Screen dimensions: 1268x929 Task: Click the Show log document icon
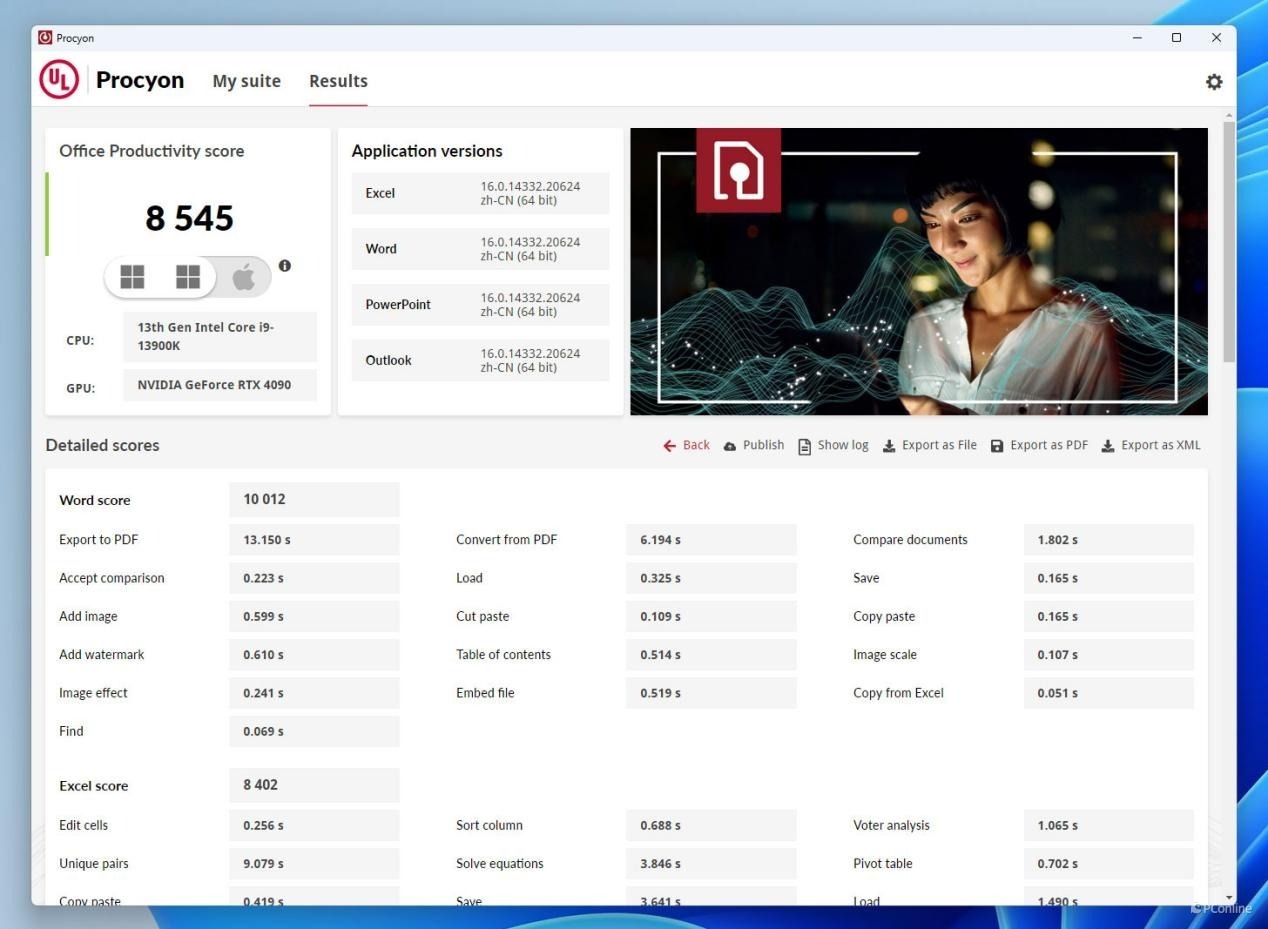pyautogui.click(x=804, y=446)
